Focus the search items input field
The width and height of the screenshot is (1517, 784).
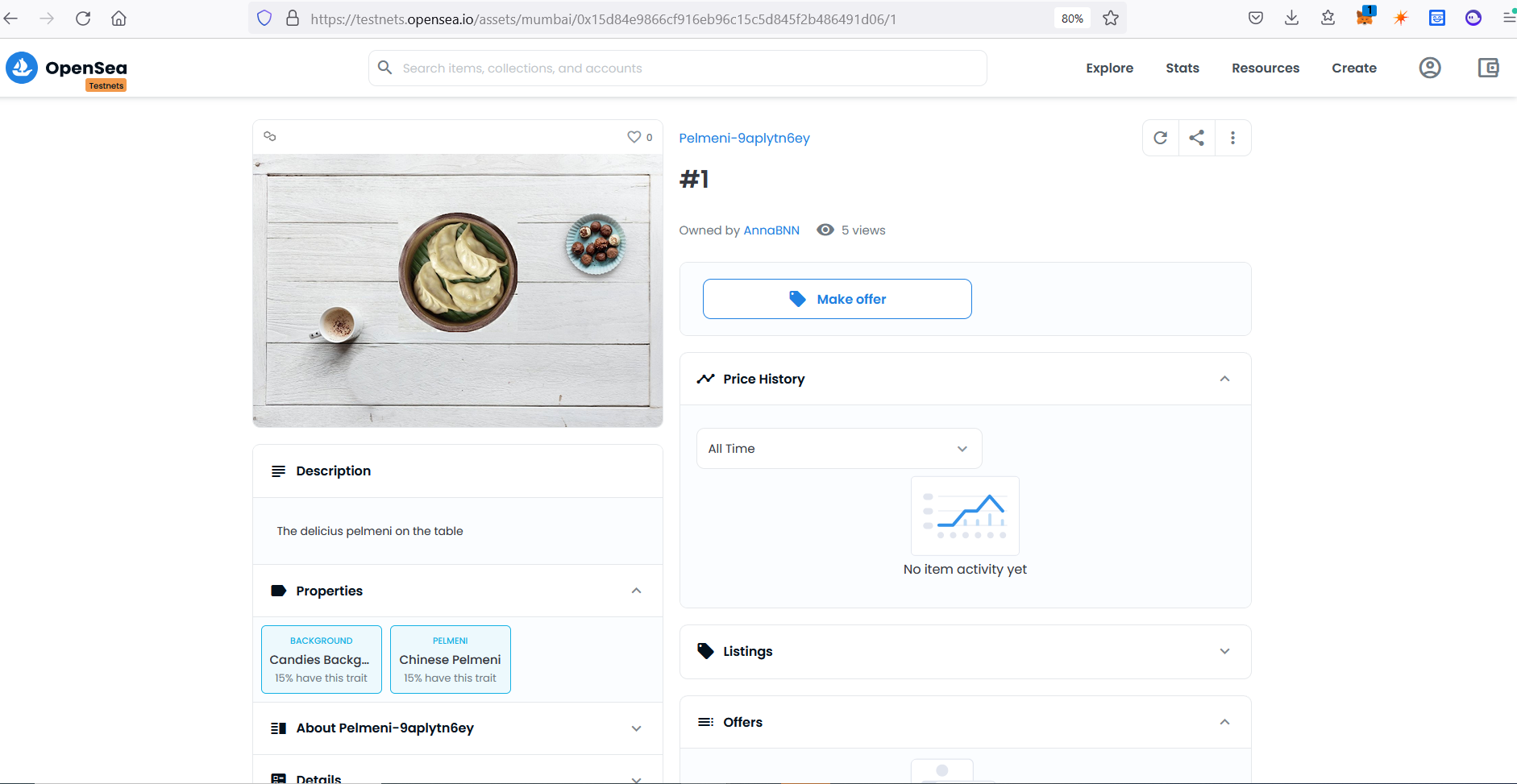point(677,68)
